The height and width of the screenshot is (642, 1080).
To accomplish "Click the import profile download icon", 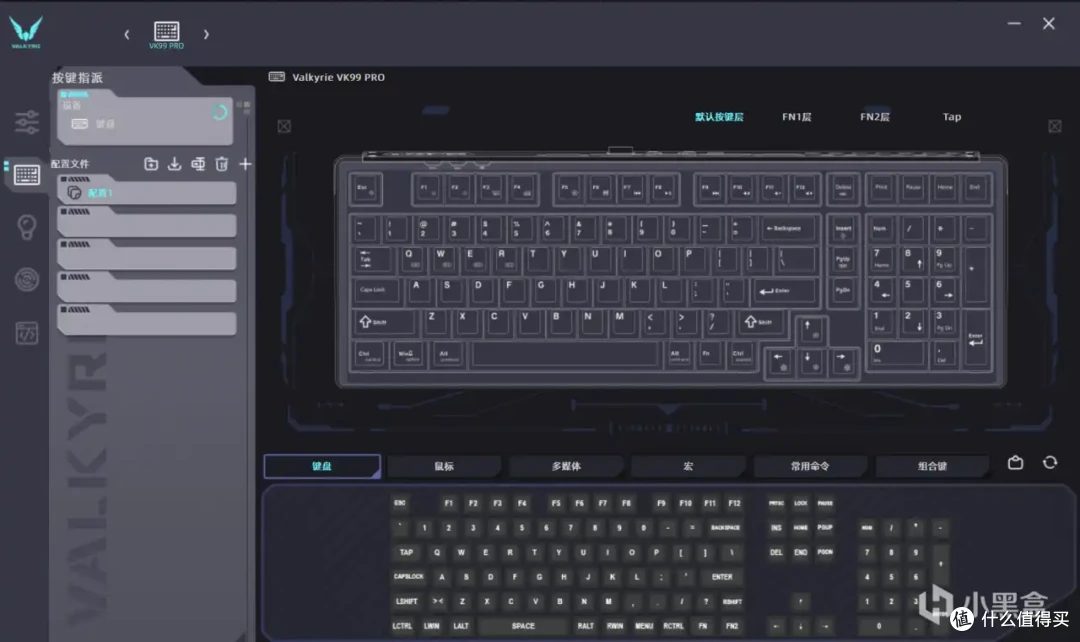I will (x=174, y=164).
